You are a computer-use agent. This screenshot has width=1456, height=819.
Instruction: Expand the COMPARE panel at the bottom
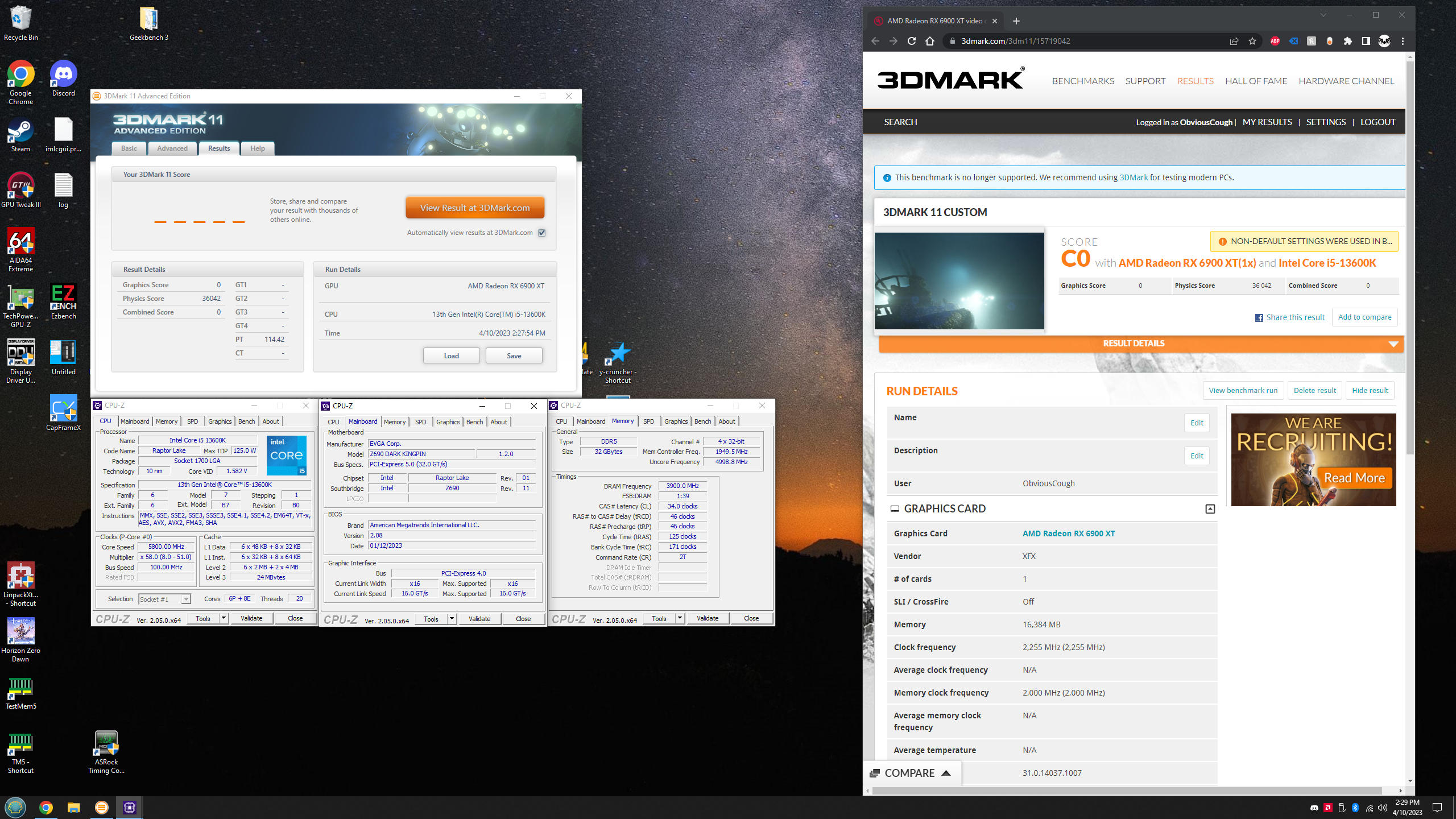point(911,773)
